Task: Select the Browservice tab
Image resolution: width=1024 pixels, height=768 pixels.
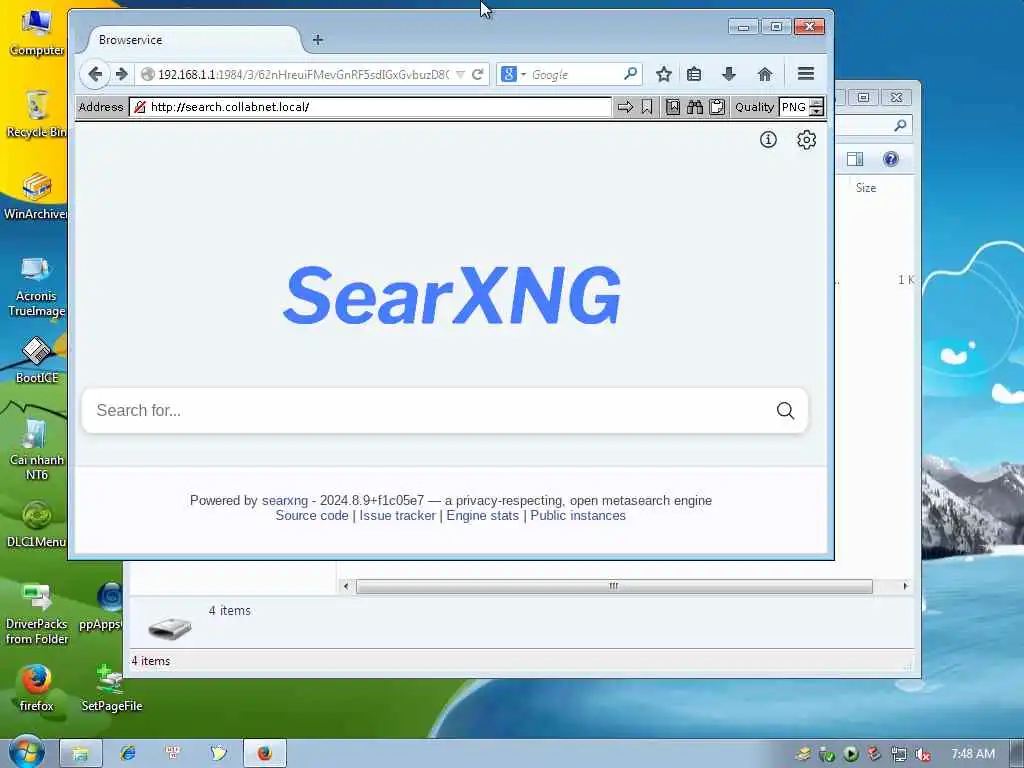Action: 193,40
